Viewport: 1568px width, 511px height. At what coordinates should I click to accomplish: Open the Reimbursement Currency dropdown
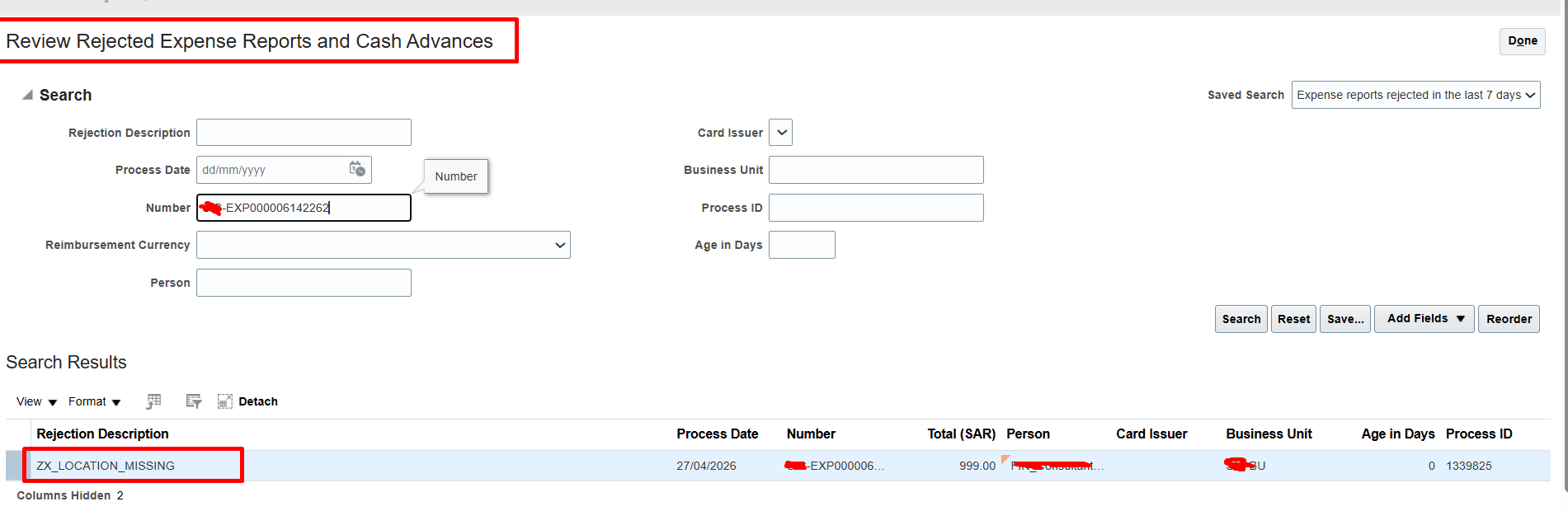click(x=384, y=245)
